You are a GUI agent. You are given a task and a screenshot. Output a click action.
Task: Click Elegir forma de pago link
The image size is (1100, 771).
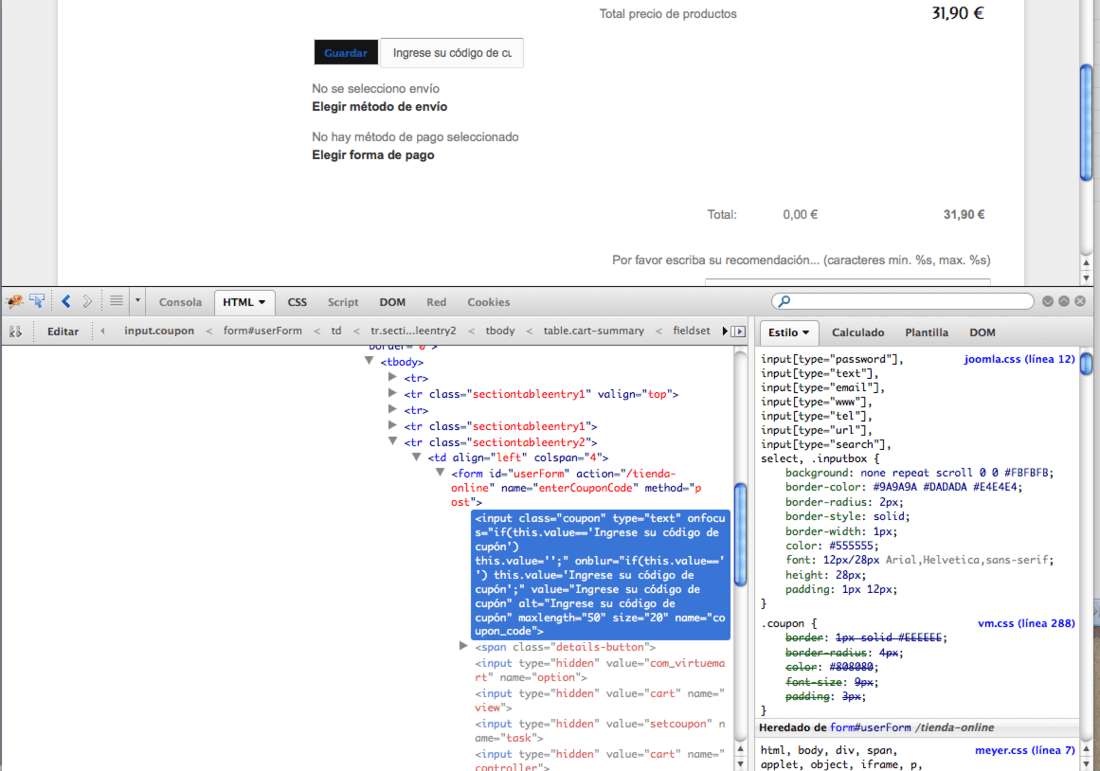point(373,155)
